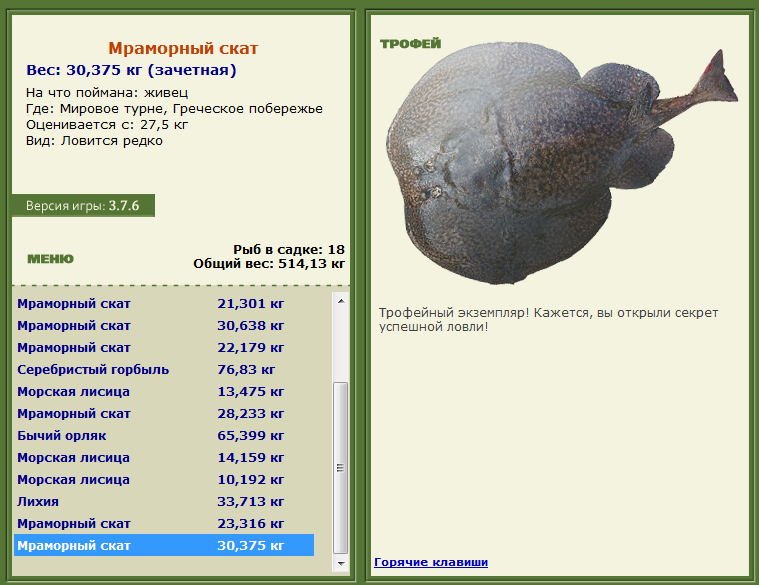Screen dimensions: 759x585
Task: Click the Общий вес: 514,13 кг total
Action: (x=269, y=264)
